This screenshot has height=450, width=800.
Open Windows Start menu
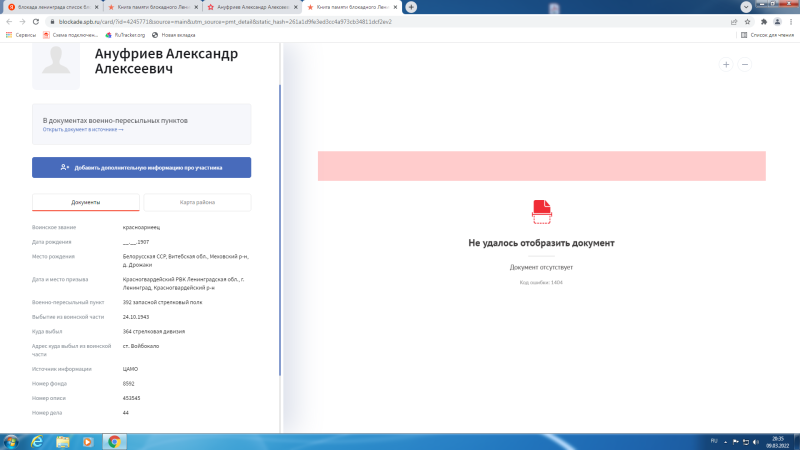(x=10, y=441)
